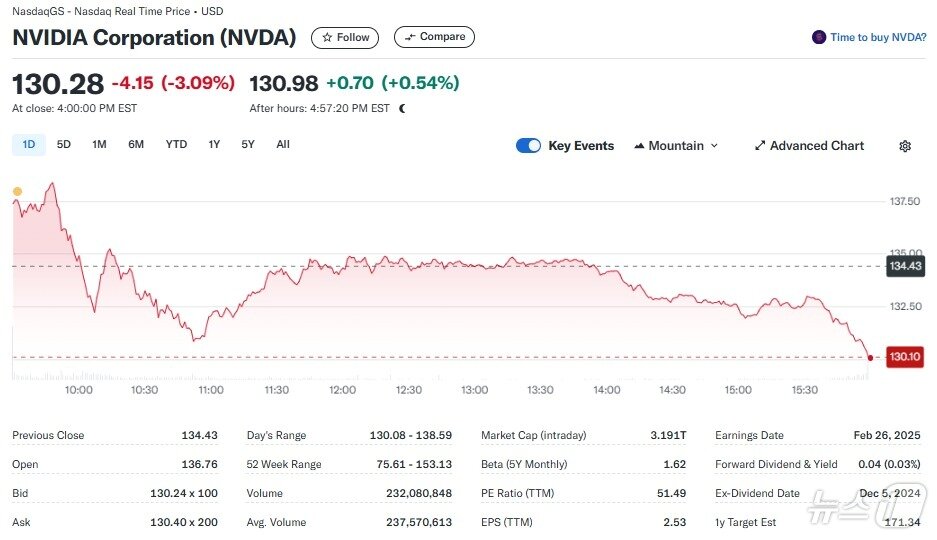Click the Mountain chart type icon
The image size is (937, 540).
639,146
